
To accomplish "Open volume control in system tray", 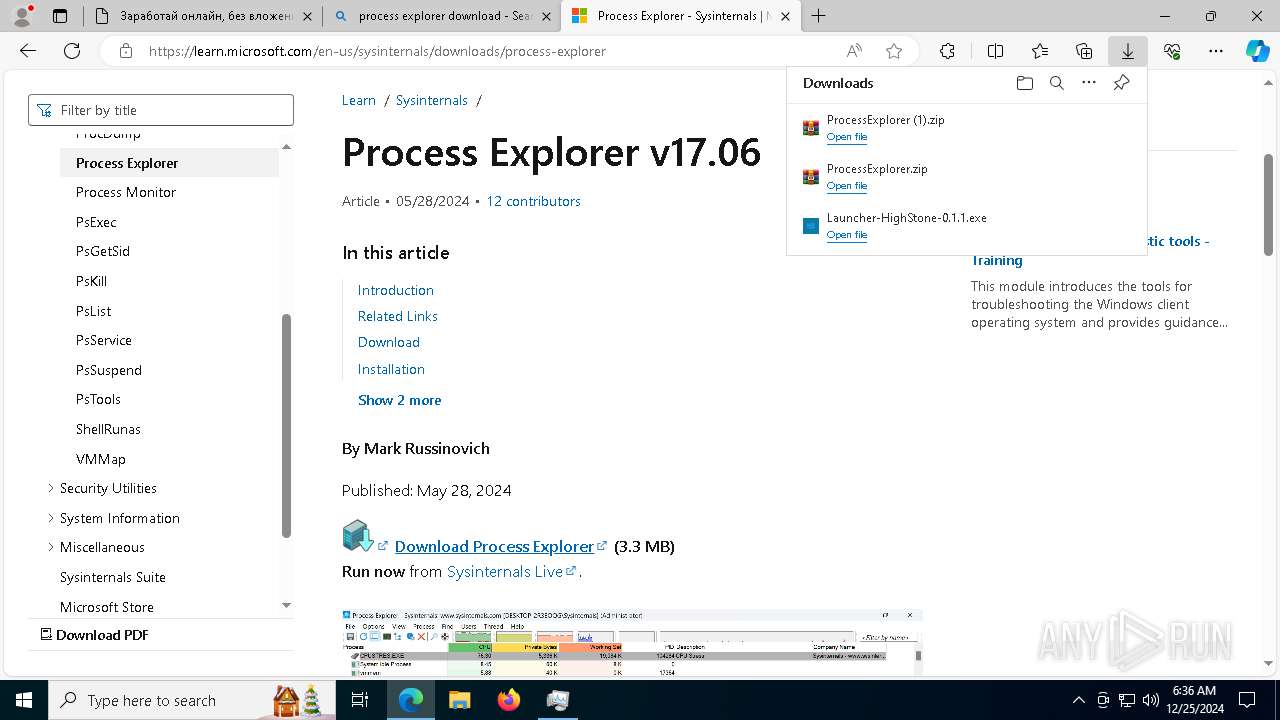I will (x=1150, y=700).
